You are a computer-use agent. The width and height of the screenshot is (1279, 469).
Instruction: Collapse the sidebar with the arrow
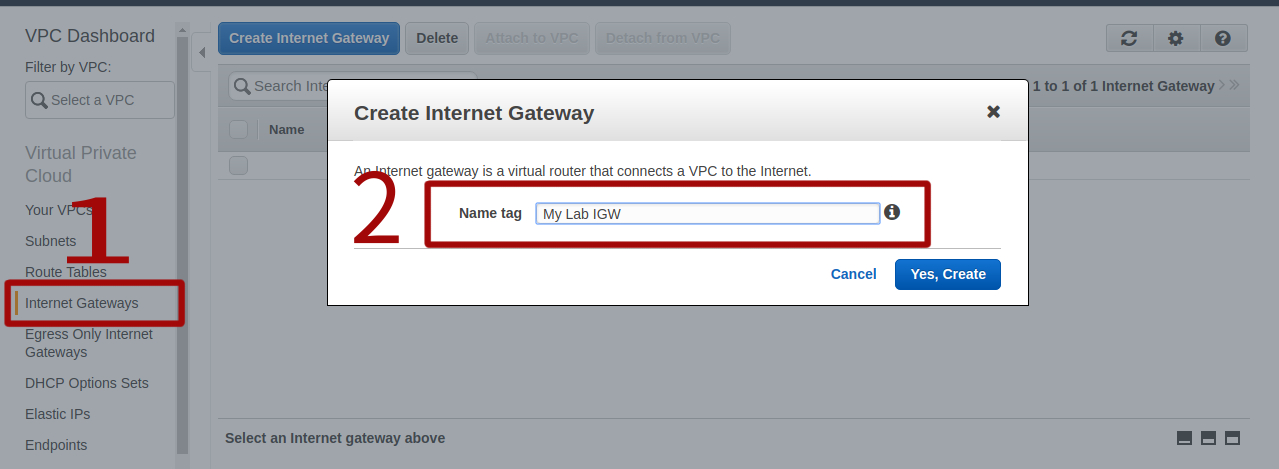[x=201, y=52]
